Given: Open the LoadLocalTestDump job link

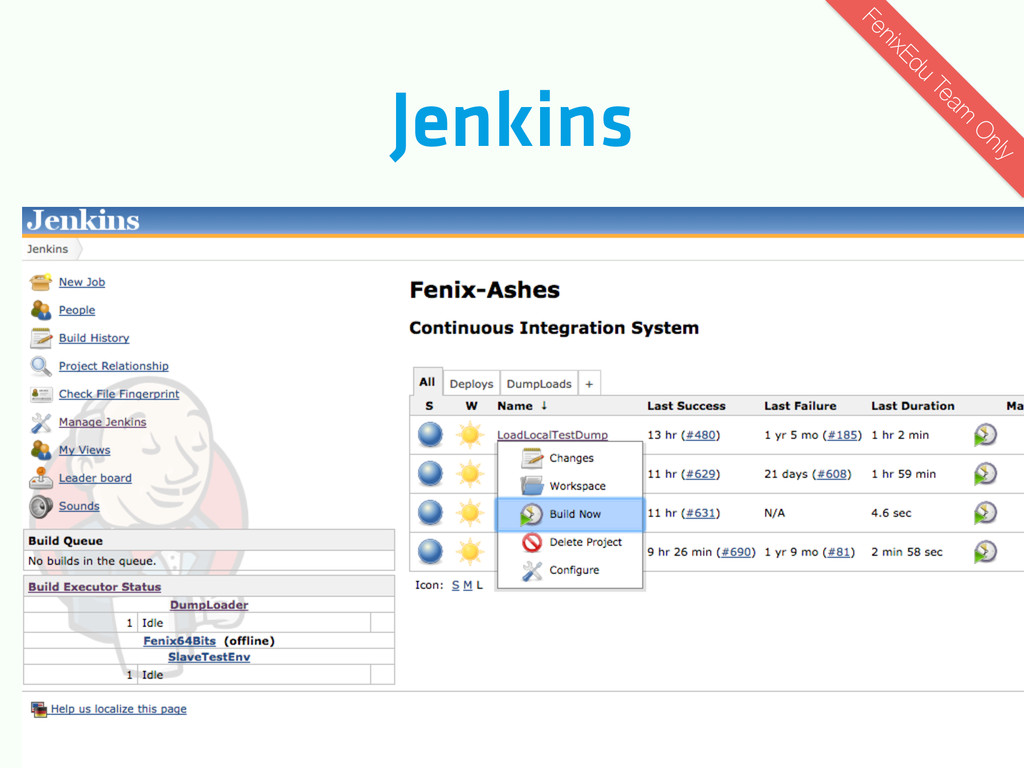Looking at the screenshot, I should (x=552, y=435).
